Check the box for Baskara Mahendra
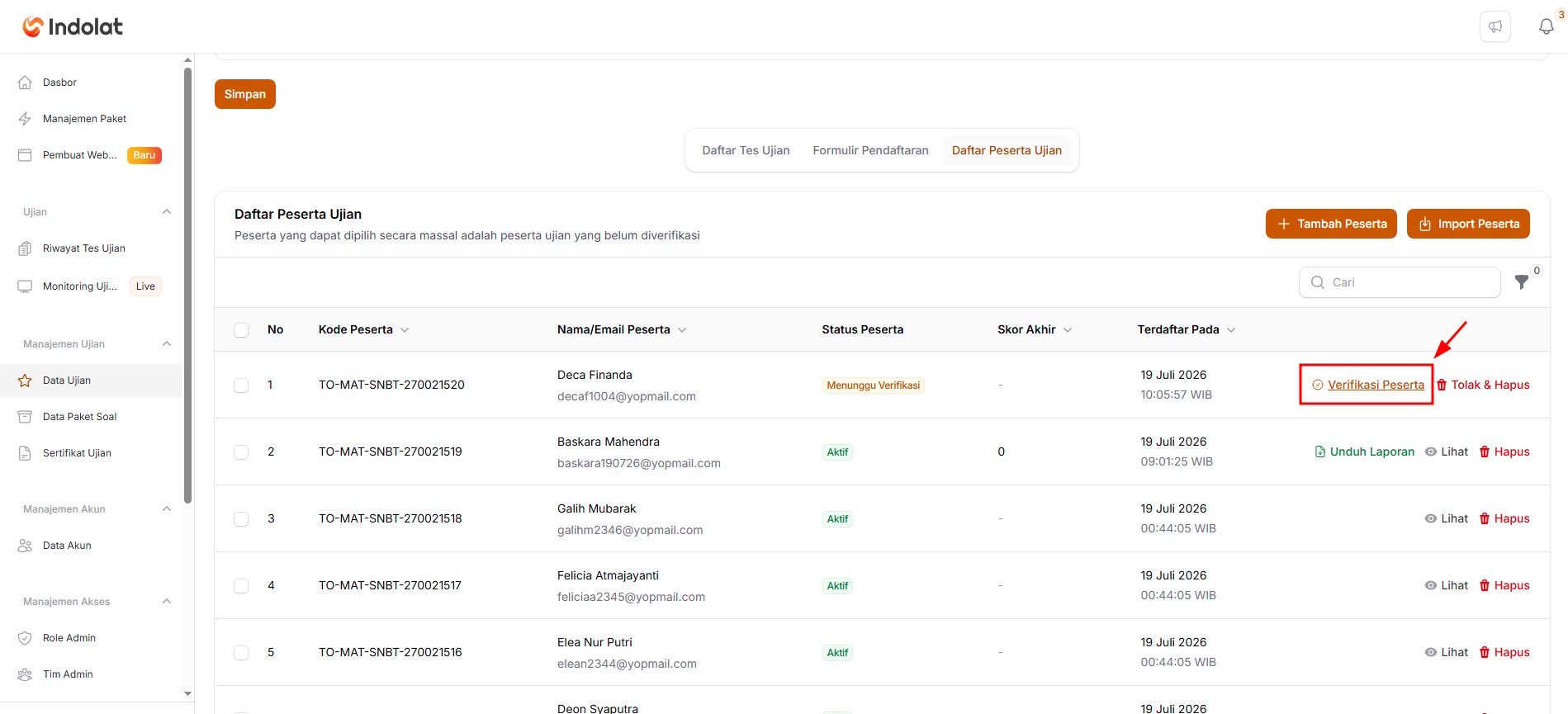This screenshot has height=714, width=1568. [241, 452]
